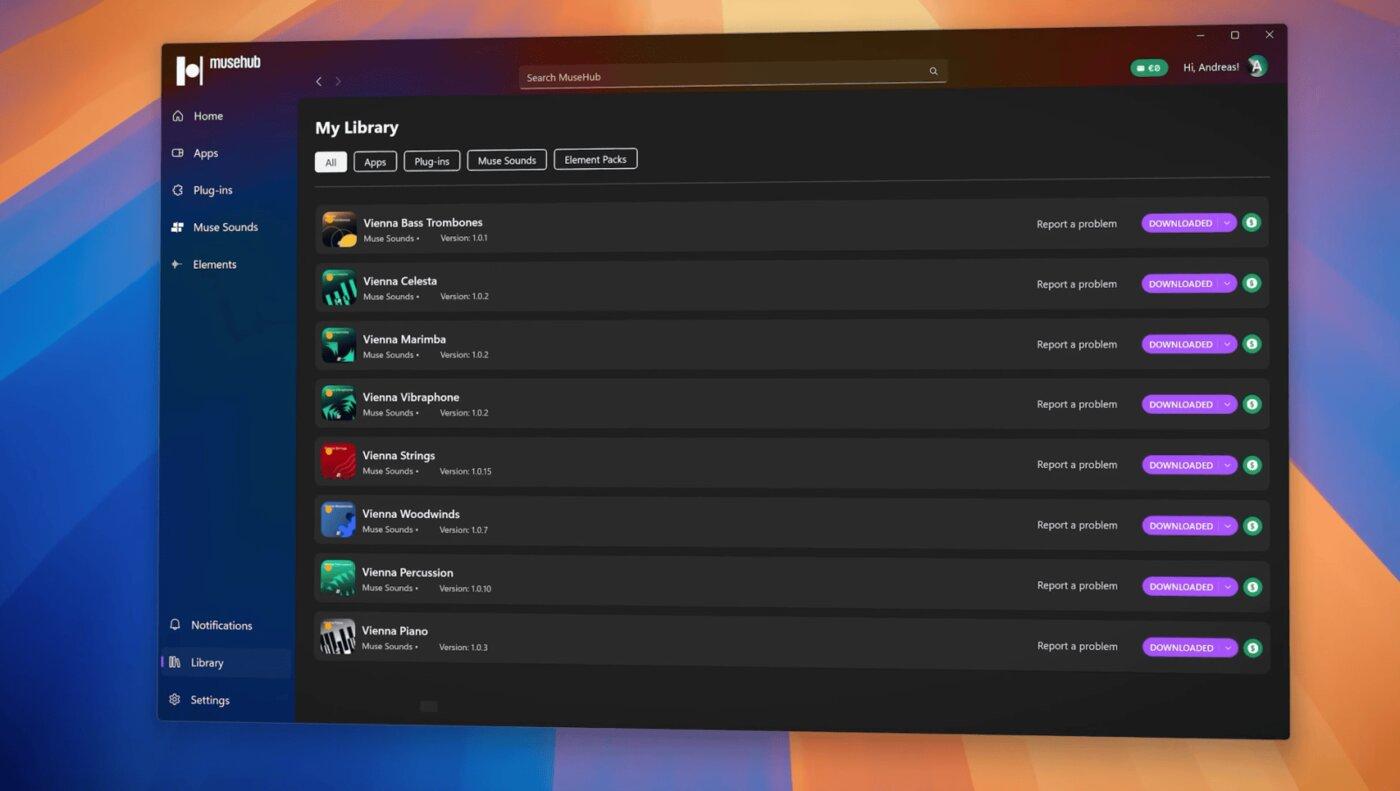Click green coin icon for Vienna Strings
Image resolution: width=1400 pixels, height=791 pixels.
(x=1252, y=465)
